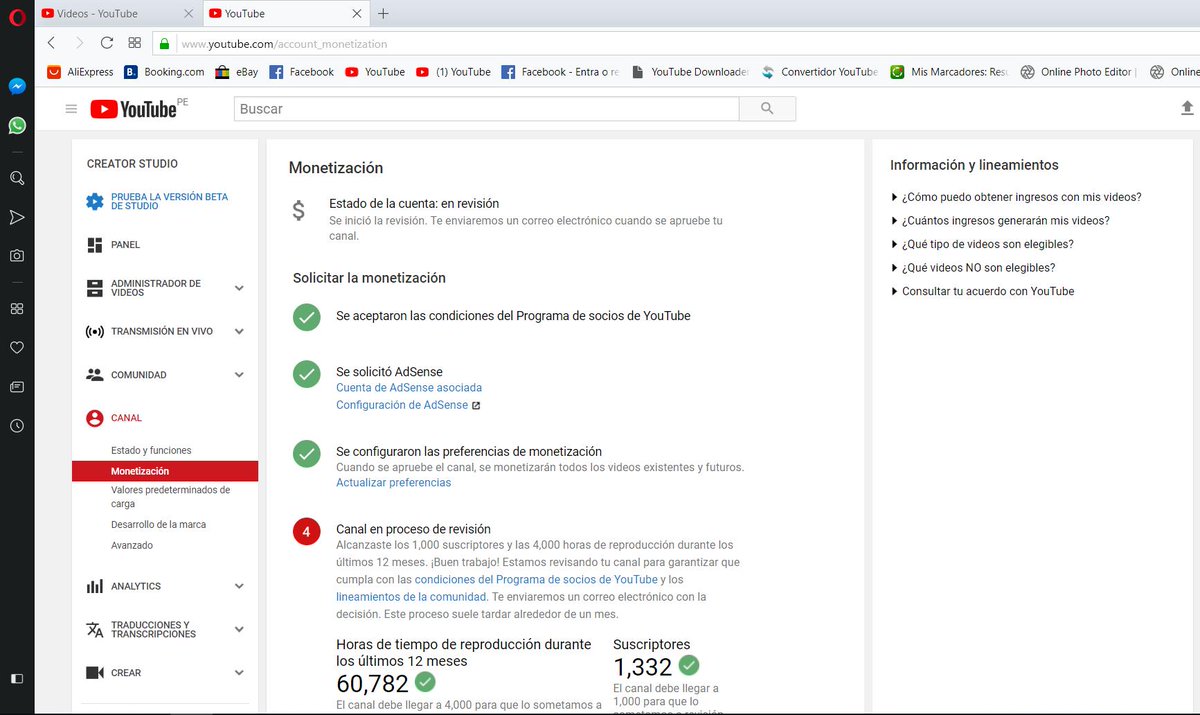The image size is (1200, 715).
Task: Open the history clock icon in sidebar
Action: point(17,425)
